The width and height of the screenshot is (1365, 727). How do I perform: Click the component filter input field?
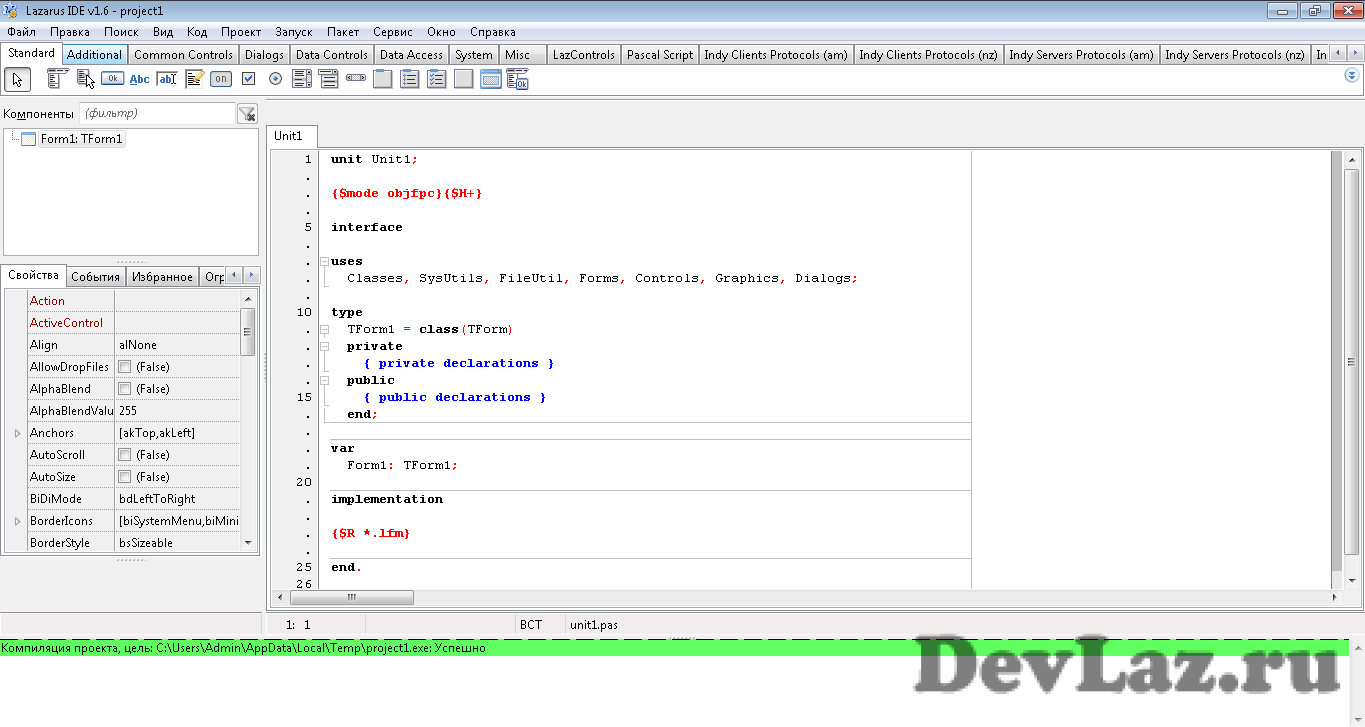[157, 114]
